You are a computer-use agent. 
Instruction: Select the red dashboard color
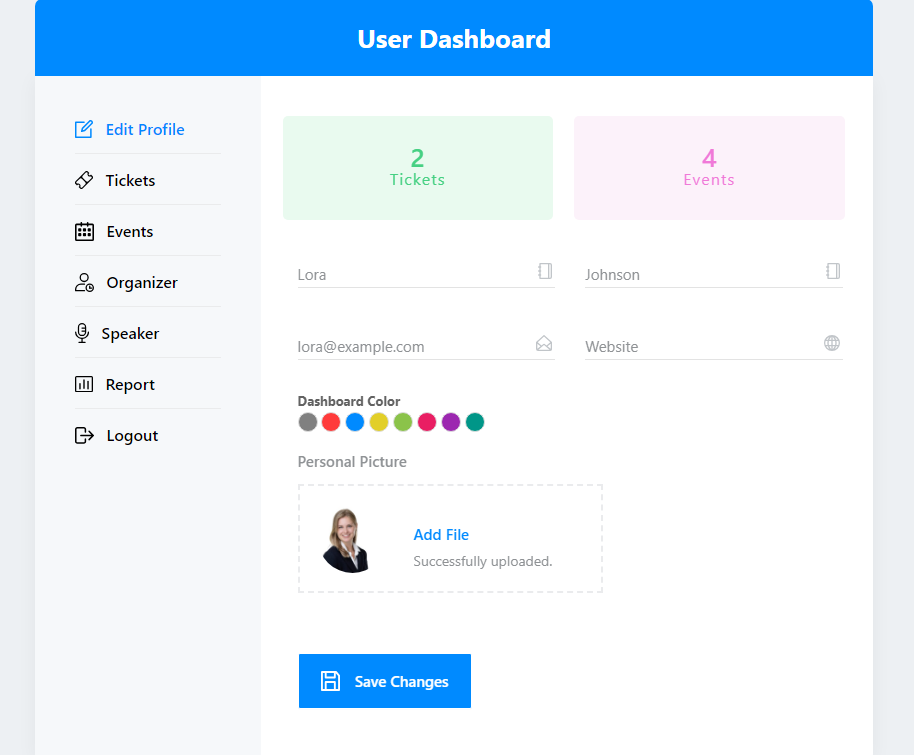[331, 422]
